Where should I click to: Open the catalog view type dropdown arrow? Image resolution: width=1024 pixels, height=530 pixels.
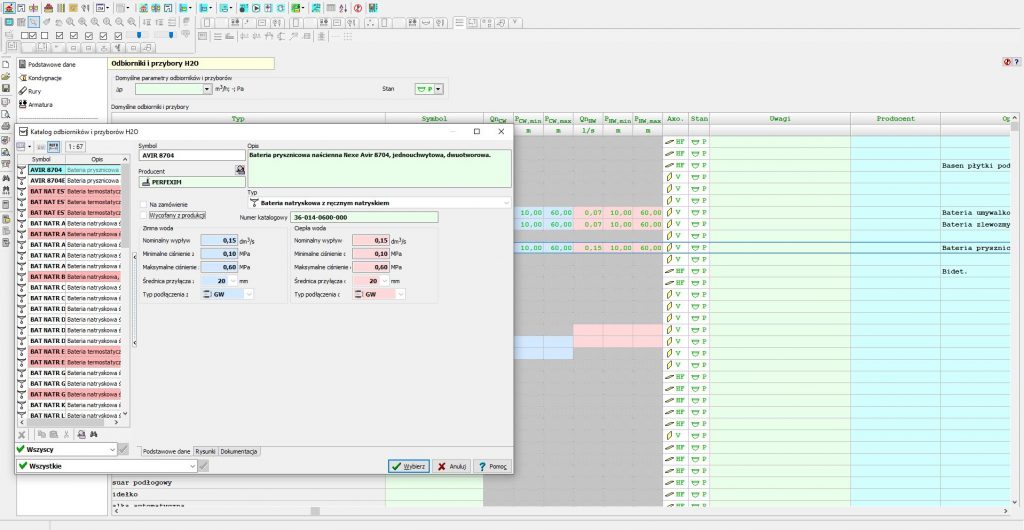(x=30, y=147)
